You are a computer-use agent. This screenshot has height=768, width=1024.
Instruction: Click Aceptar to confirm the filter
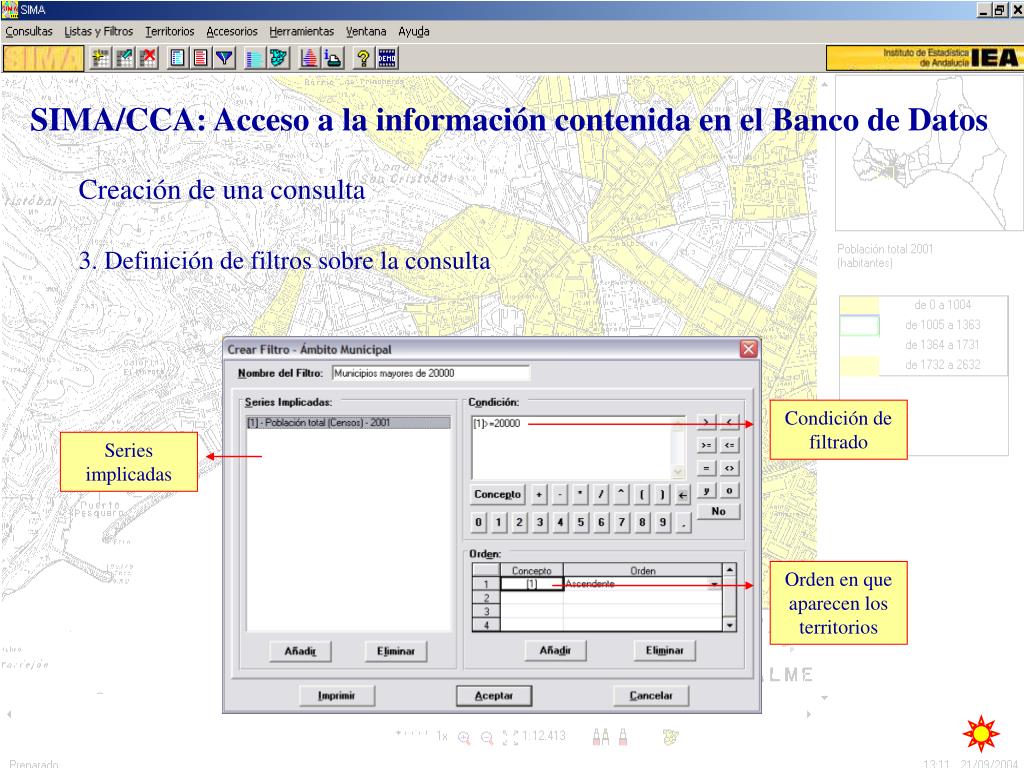coord(494,696)
